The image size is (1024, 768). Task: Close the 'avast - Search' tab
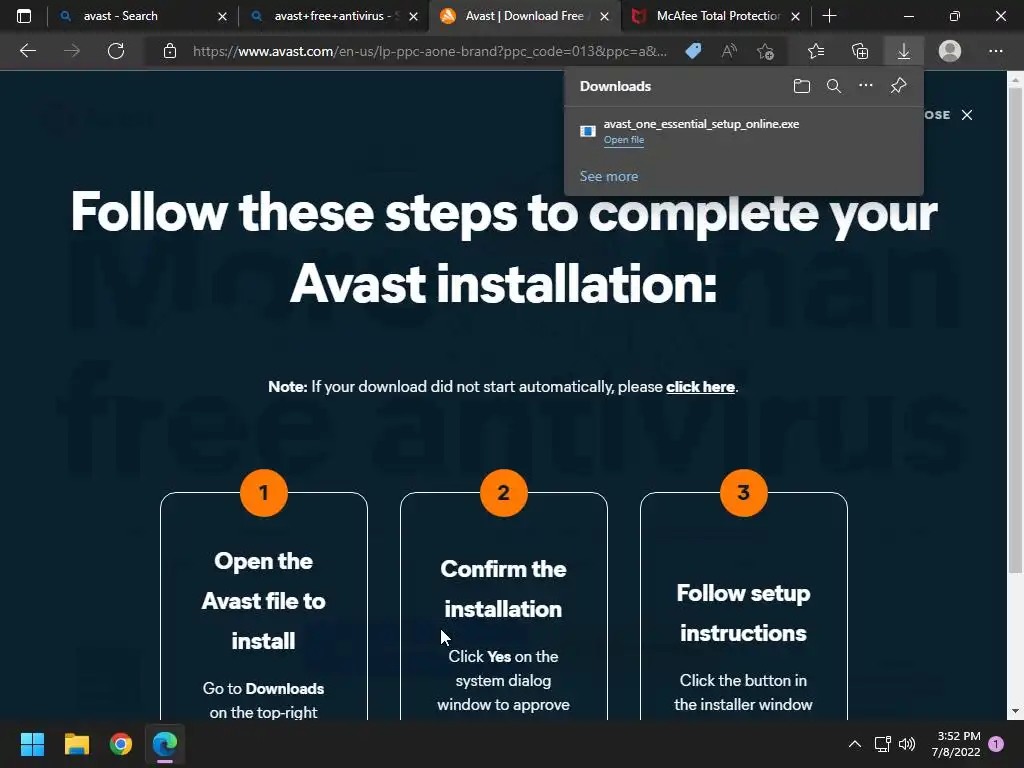(x=222, y=17)
